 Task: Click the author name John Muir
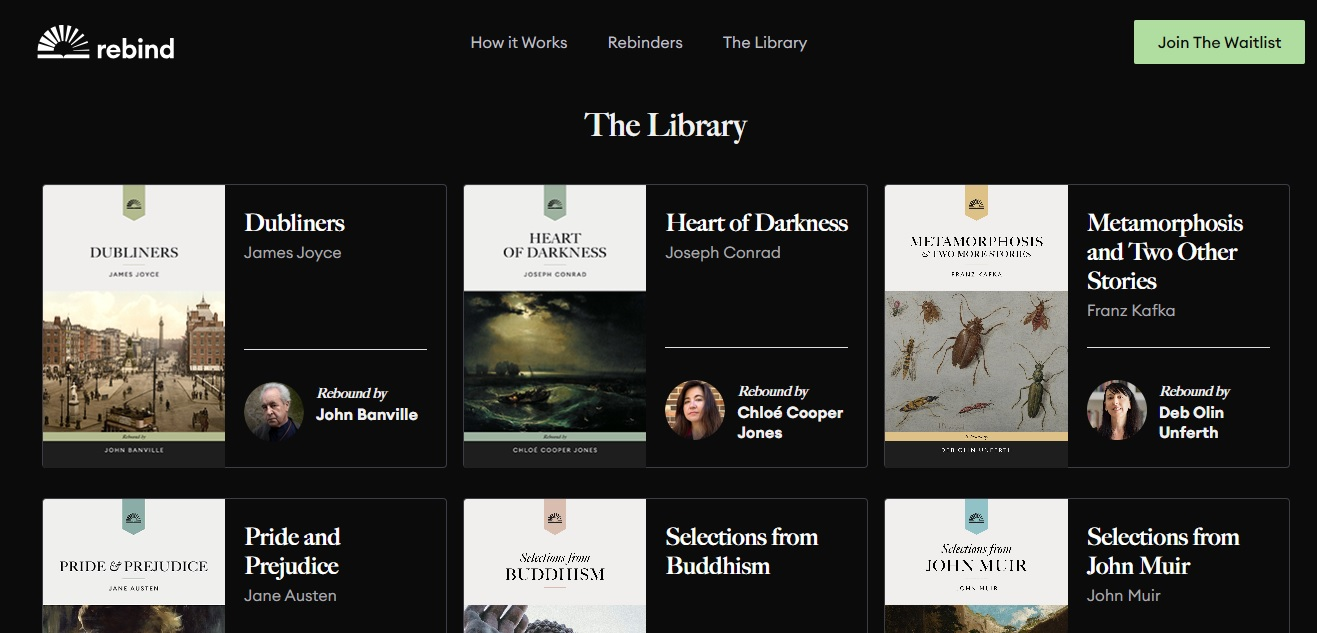pyautogui.click(x=1126, y=596)
